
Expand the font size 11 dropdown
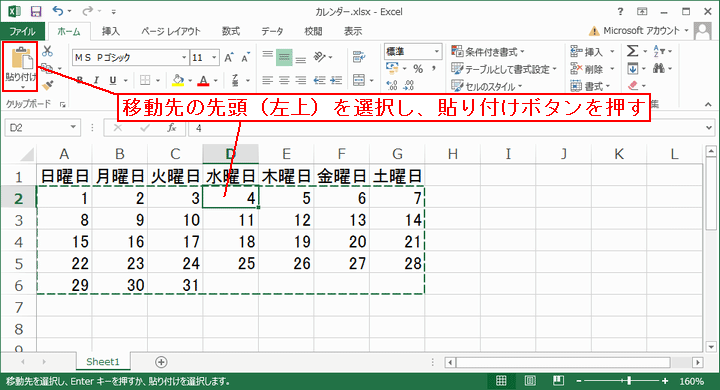tap(214, 57)
